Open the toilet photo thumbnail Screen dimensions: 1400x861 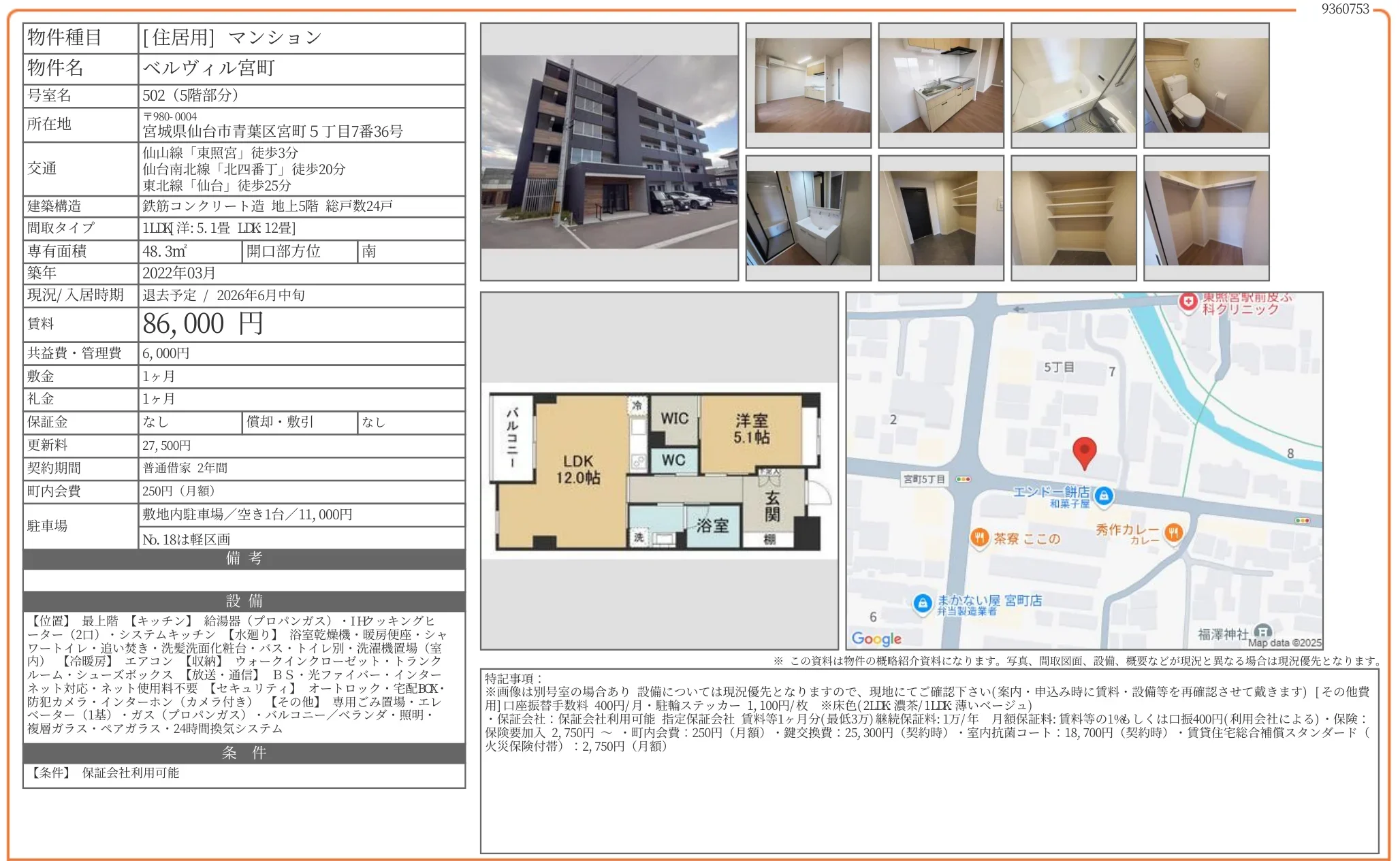click(x=1207, y=85)
